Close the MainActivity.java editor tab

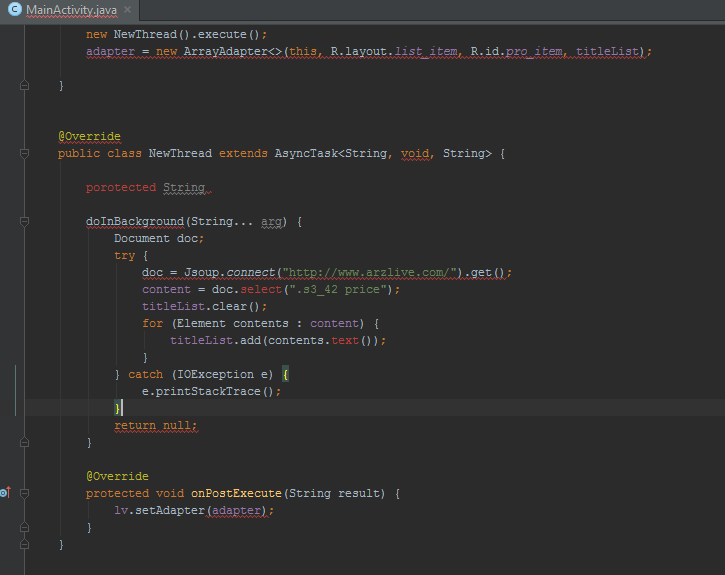[x=130, y=10]
